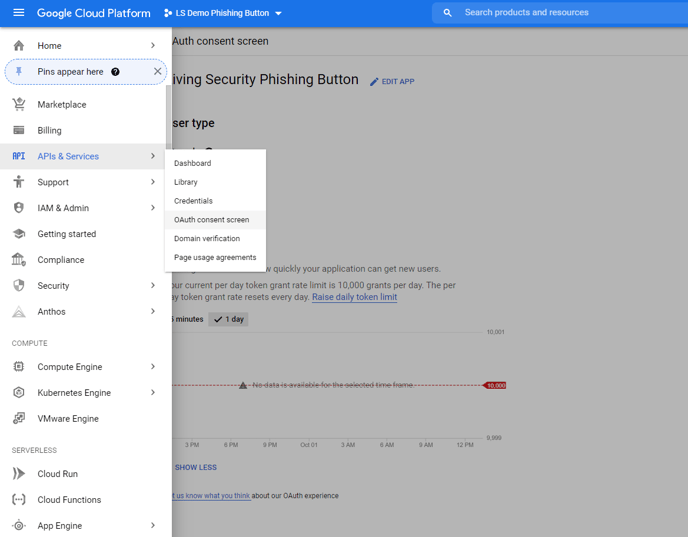The image size is (688, 537).
Task: Select the 1 day time range toggle
Action: tap(228, 319)
